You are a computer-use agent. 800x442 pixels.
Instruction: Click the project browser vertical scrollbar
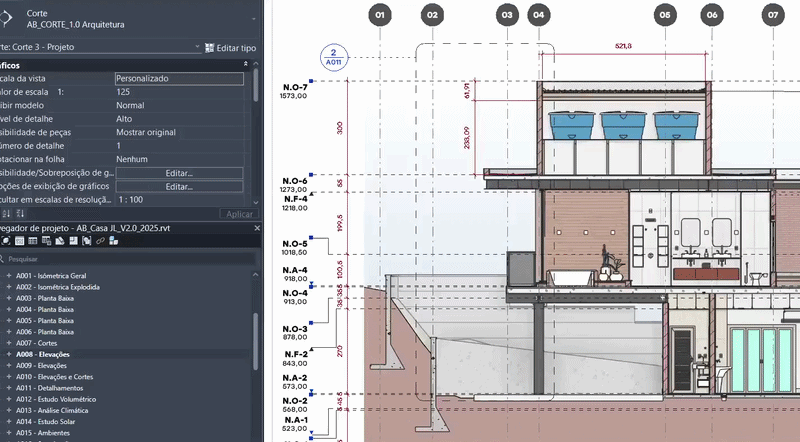pyautogui.click(x=256, y=341)
